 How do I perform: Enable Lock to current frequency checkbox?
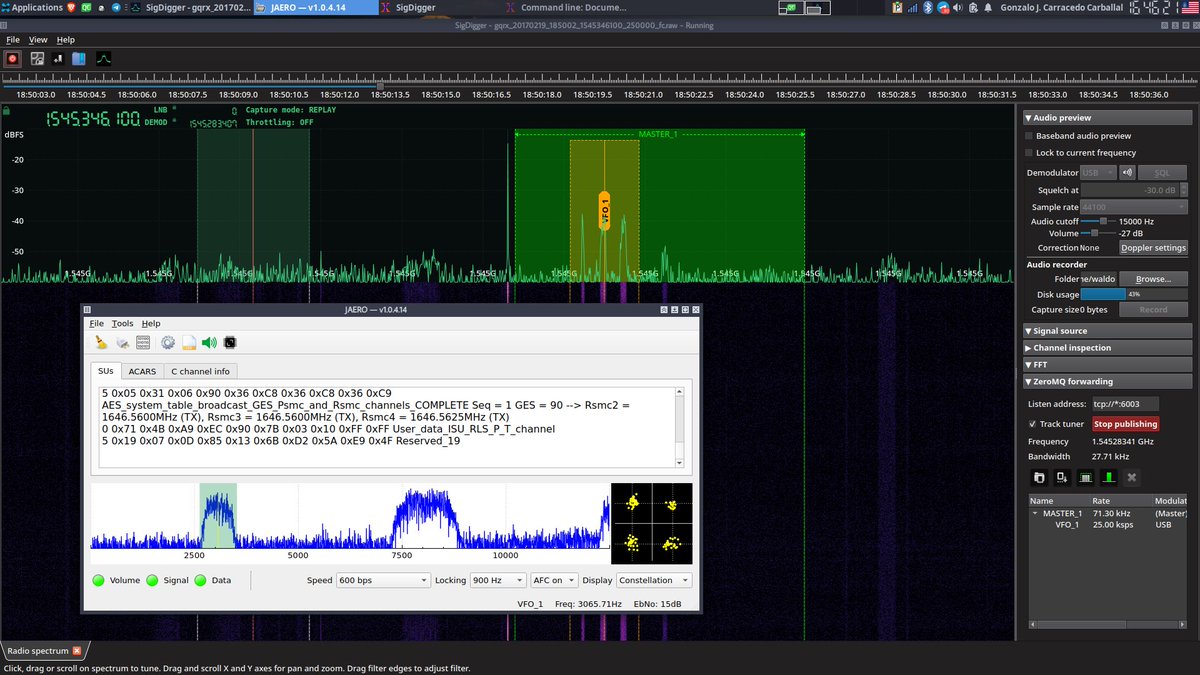coord(1029,152)
